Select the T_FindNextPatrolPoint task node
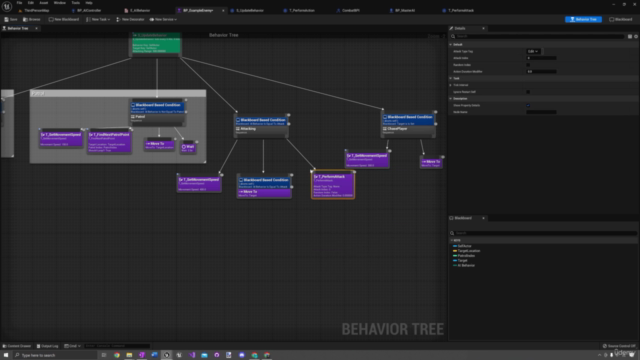Screen dimensions: 640x360 pyautogui.click(x=109, y=141)
